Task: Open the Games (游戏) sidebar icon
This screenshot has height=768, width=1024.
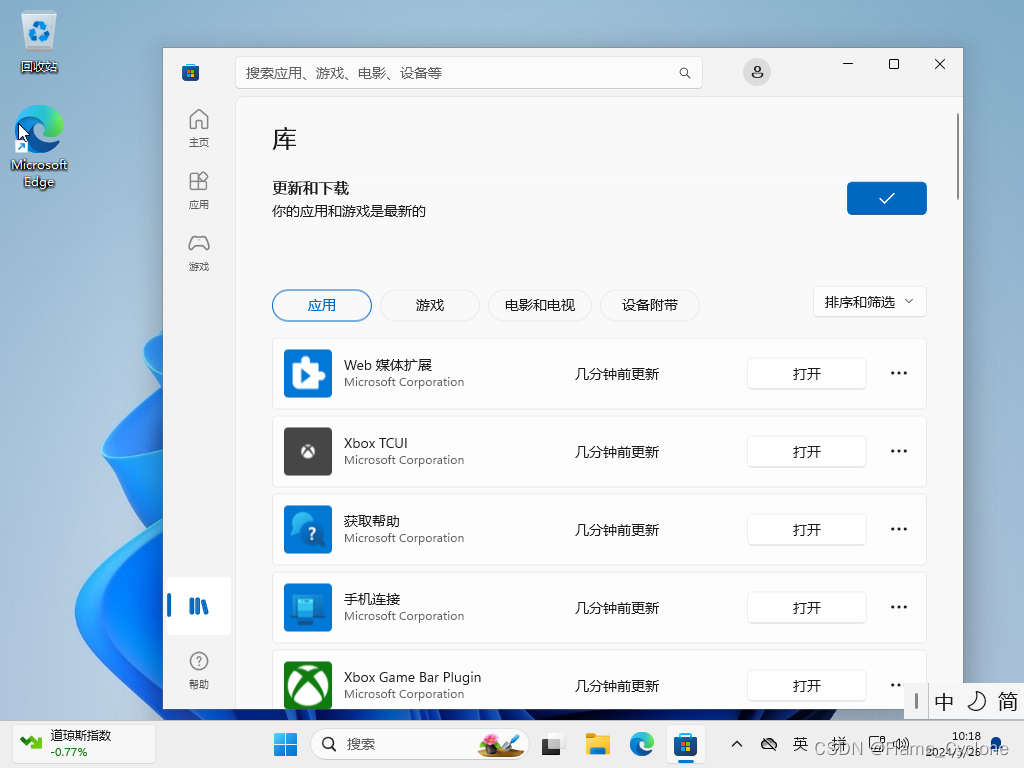Action: (x=199, y=252)
